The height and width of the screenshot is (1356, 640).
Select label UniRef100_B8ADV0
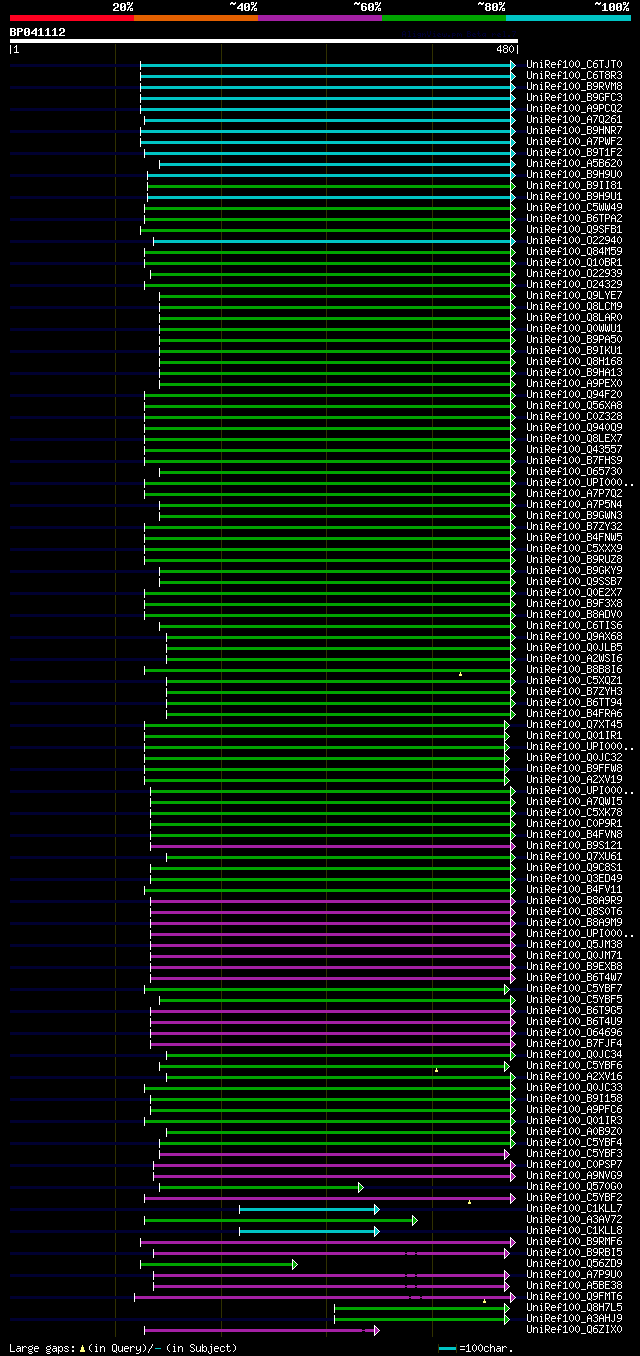pyautogui.click(x=574, y=614)
